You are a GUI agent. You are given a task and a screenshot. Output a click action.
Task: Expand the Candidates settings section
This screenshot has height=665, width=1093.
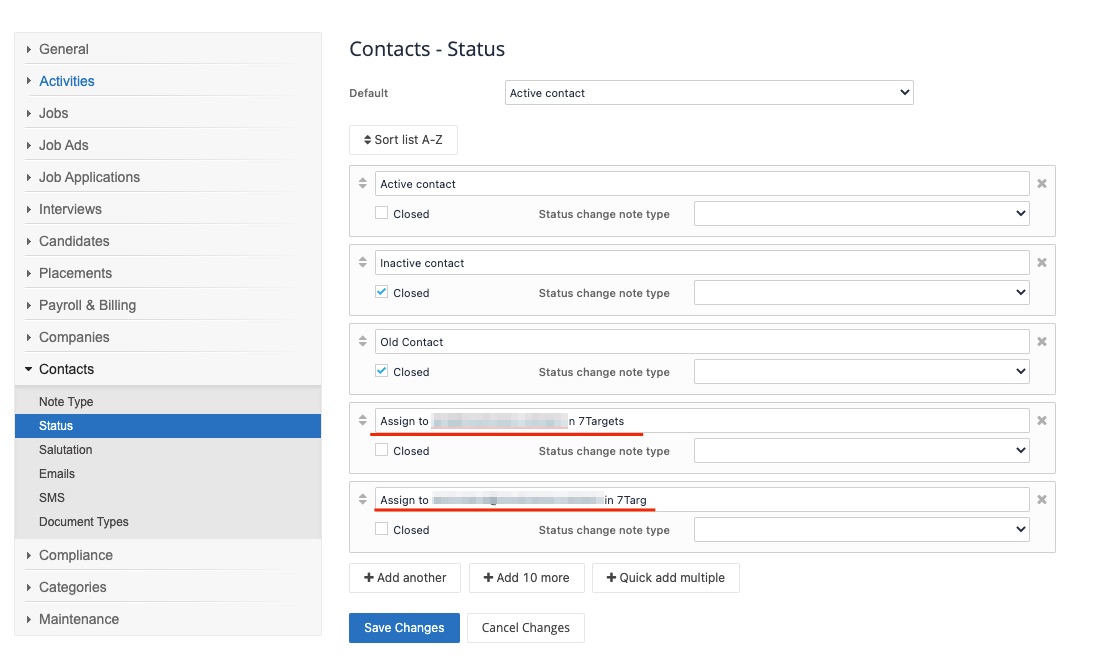[74, 241]
